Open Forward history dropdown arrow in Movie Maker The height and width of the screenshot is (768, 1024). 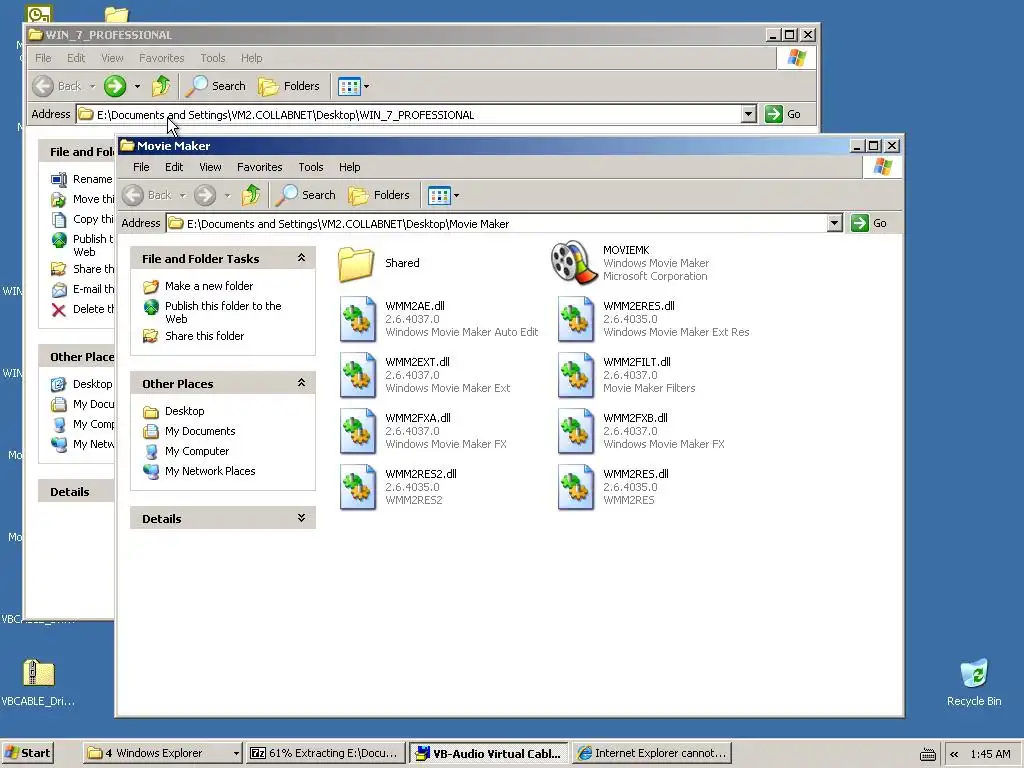coord(227,195)
